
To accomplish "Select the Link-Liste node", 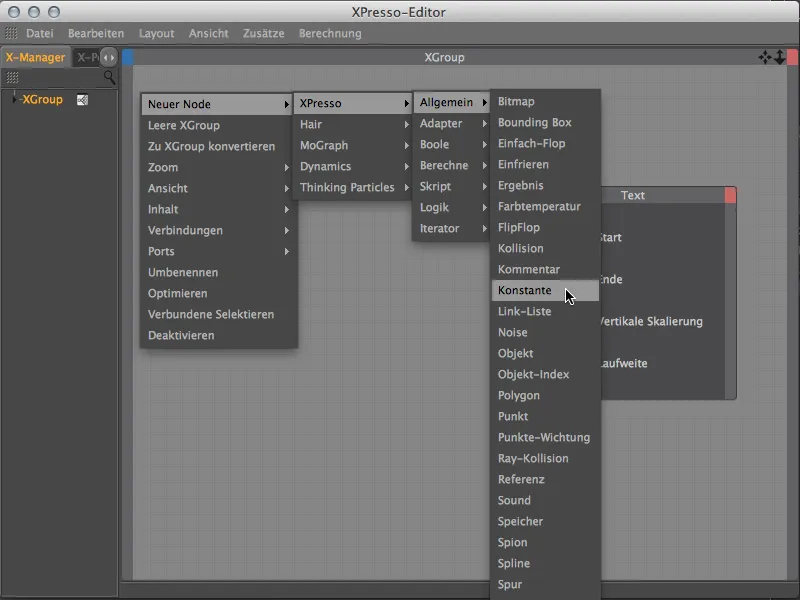I will click(x=545, y=311).
